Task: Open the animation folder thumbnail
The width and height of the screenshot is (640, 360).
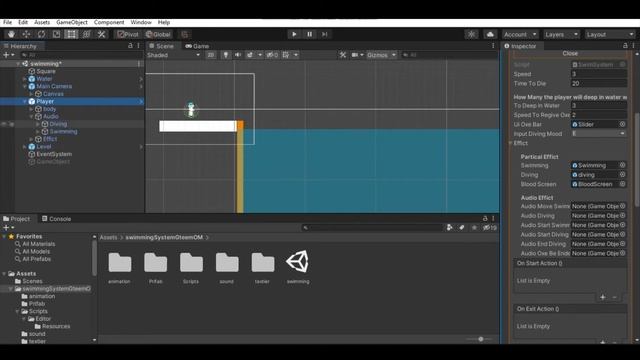Action: pyautogui.click(x=120, y=262)
